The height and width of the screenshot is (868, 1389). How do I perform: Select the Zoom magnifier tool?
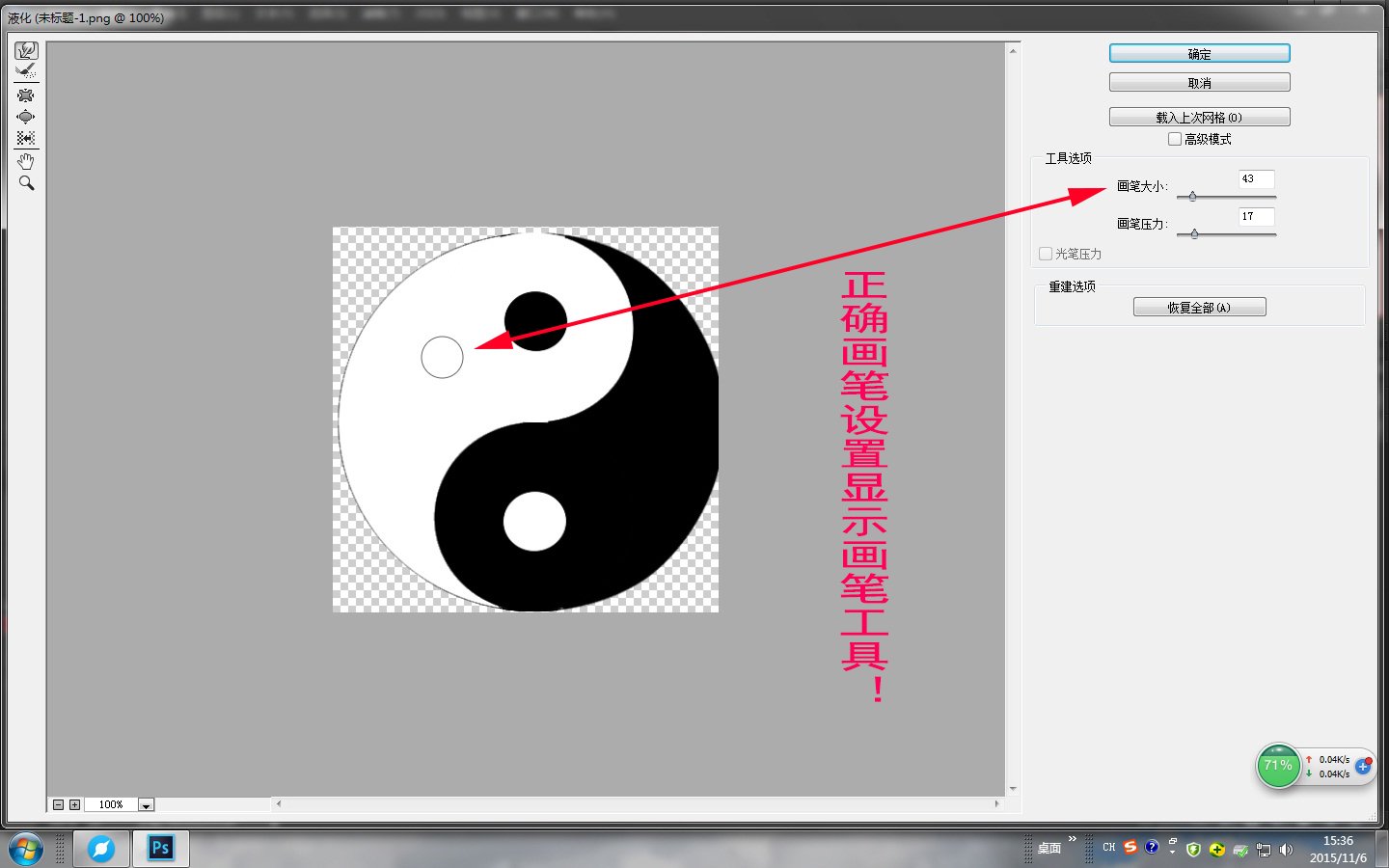[x=26, y=183]
